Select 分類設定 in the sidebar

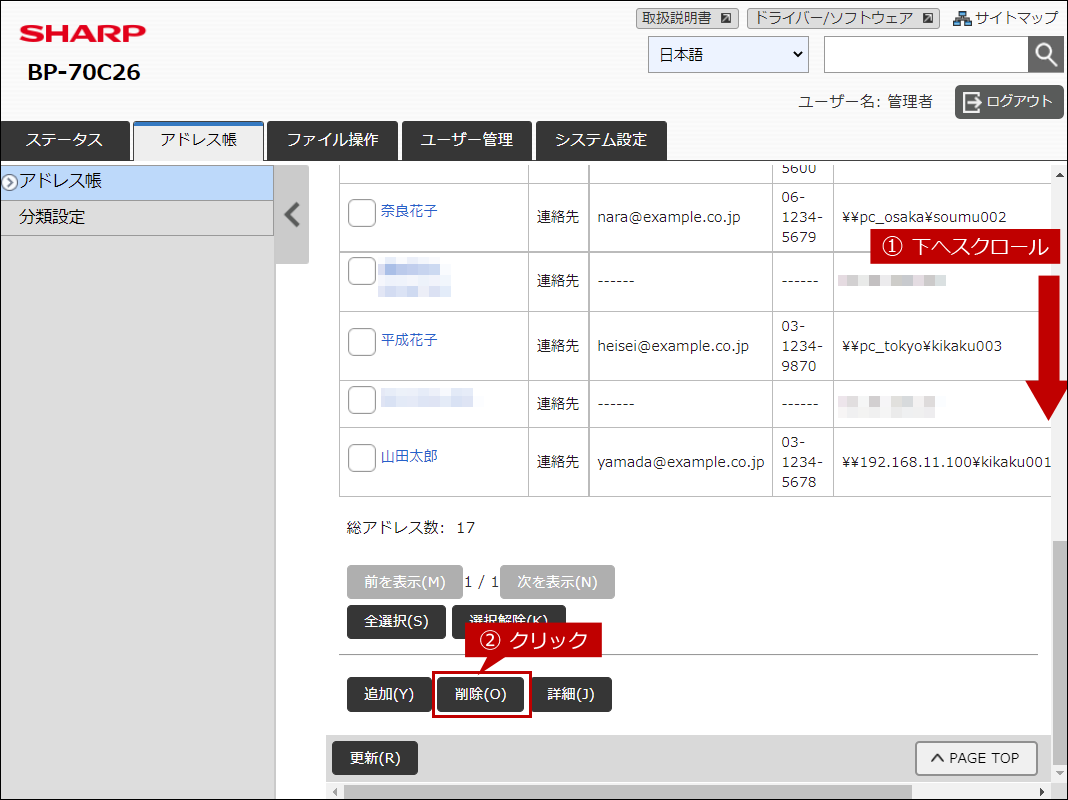136,217
